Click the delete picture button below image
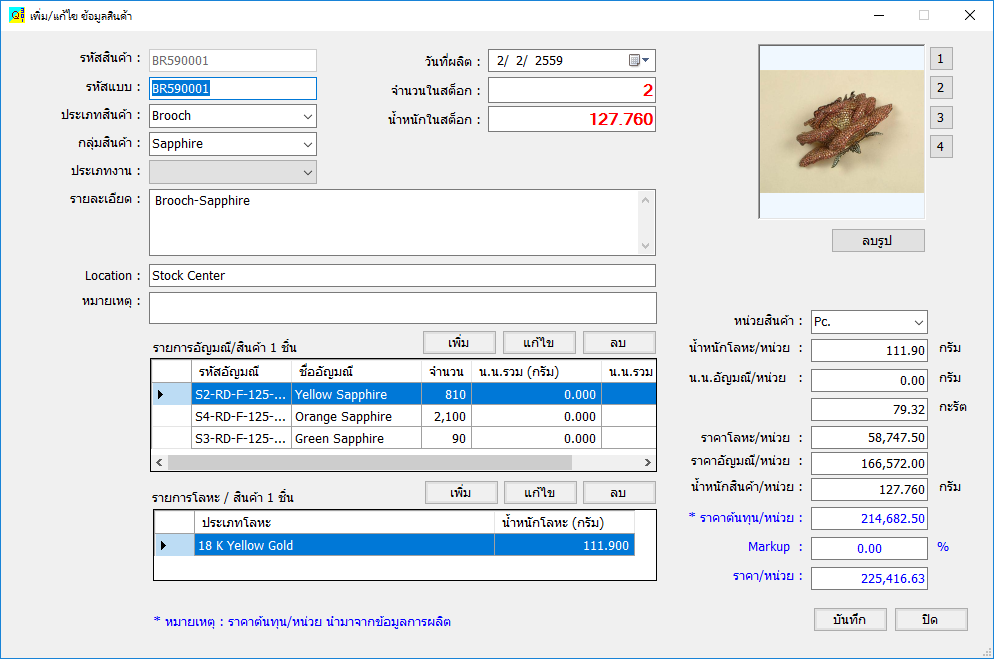The image size is (994, 659). point(877,241)
